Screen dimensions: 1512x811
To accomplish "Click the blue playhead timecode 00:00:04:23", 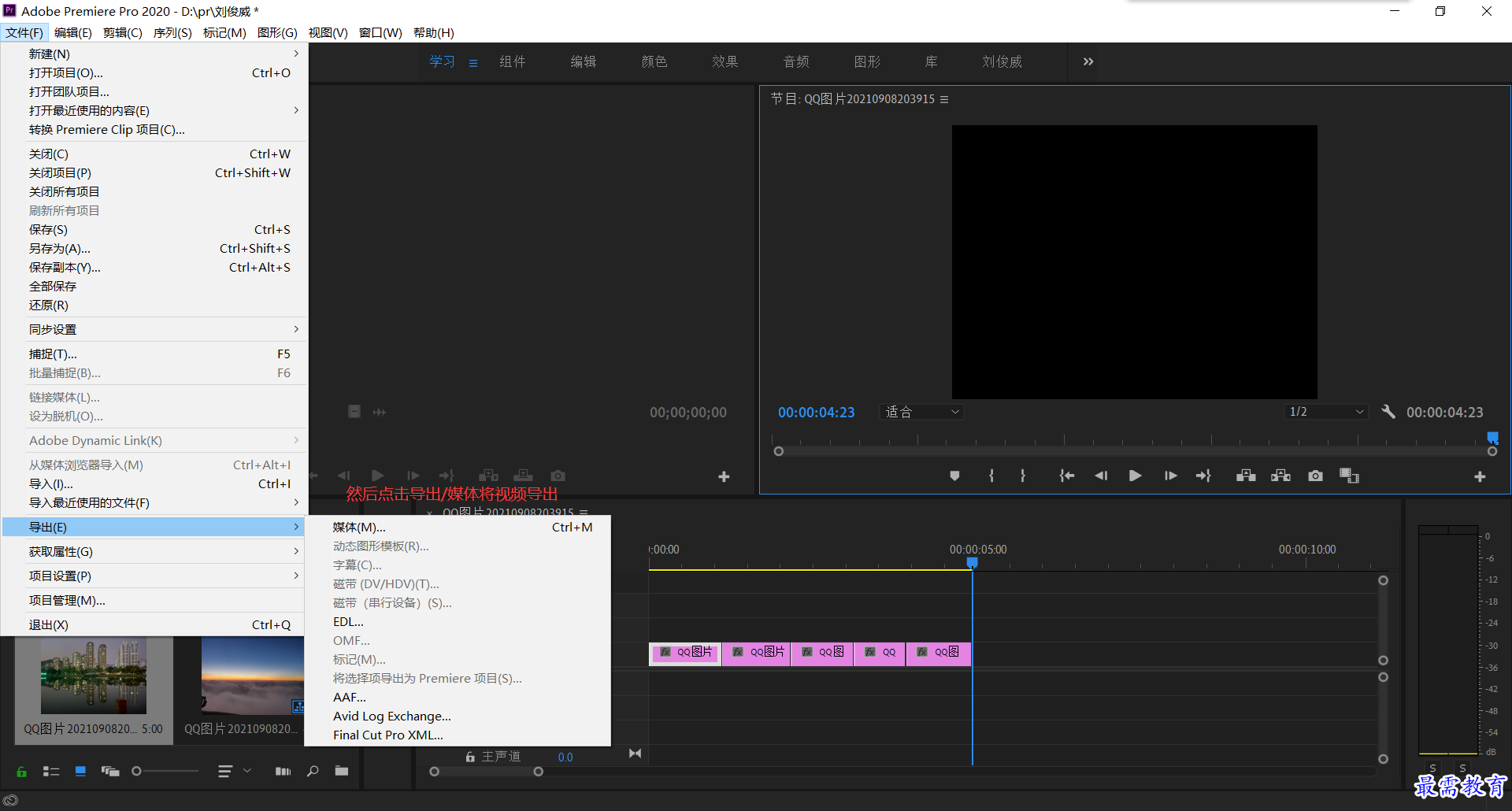I will (816, 412).
